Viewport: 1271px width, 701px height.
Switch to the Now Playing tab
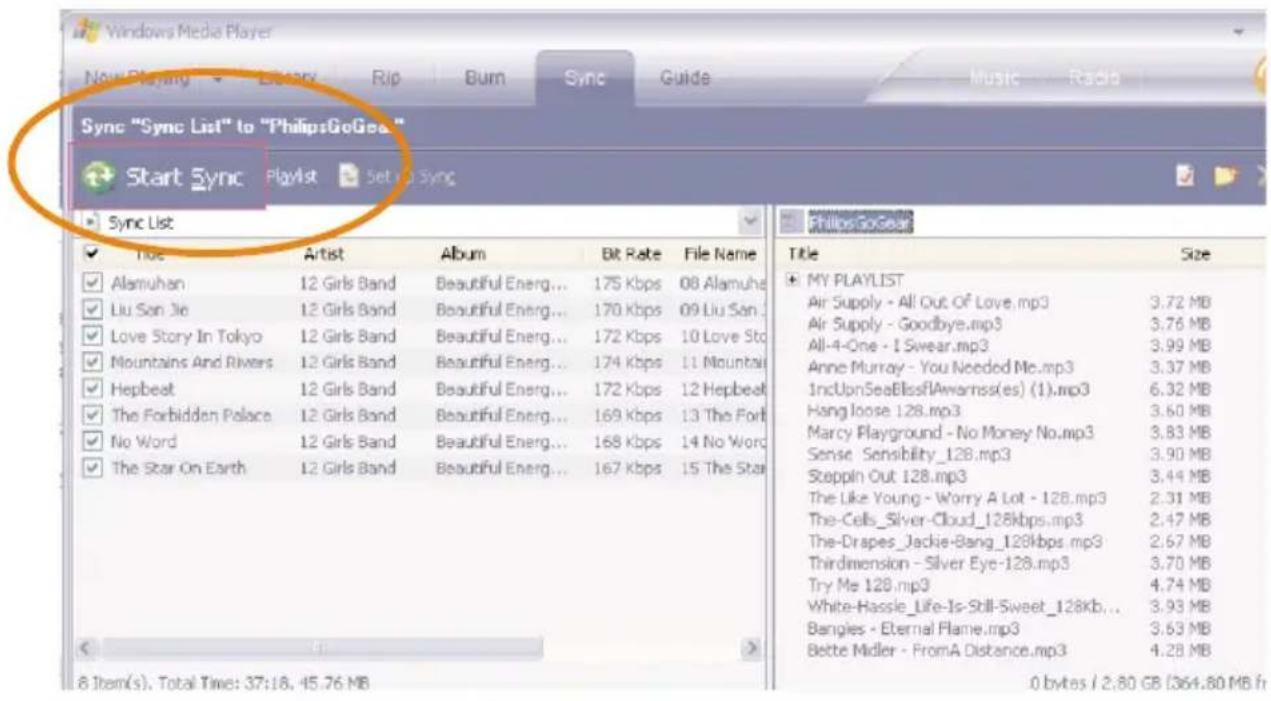137,78
